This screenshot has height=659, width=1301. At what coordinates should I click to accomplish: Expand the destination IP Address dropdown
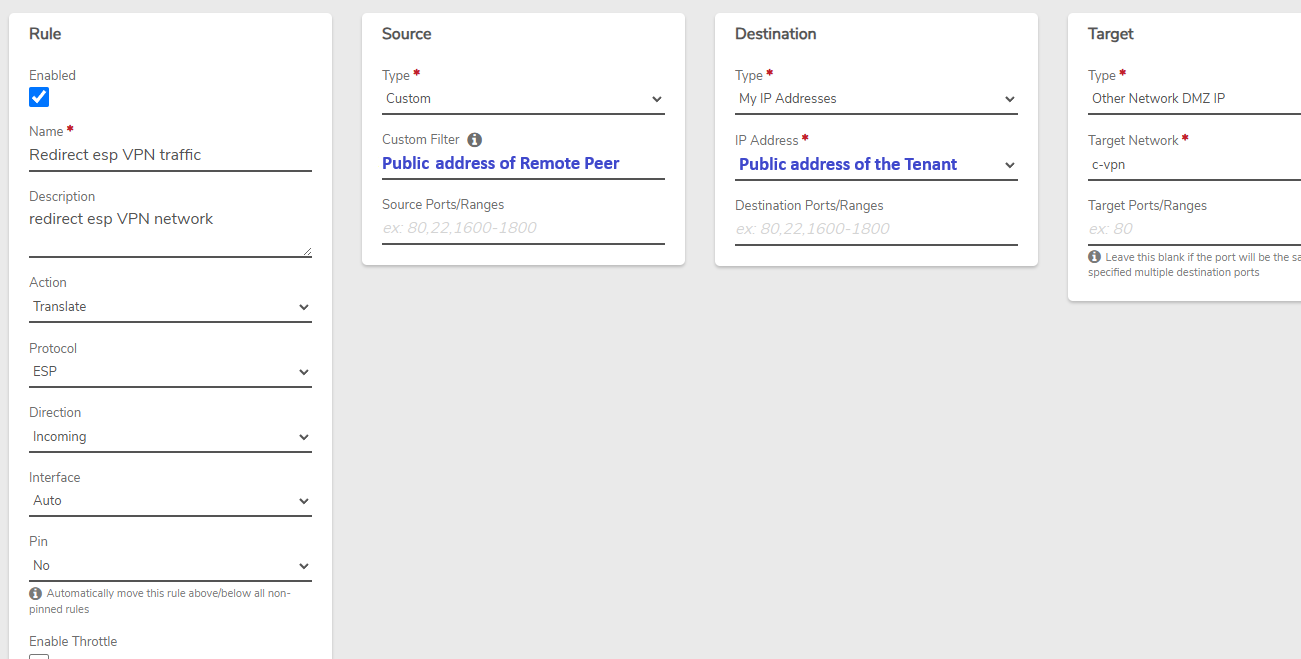click(876, 165)
